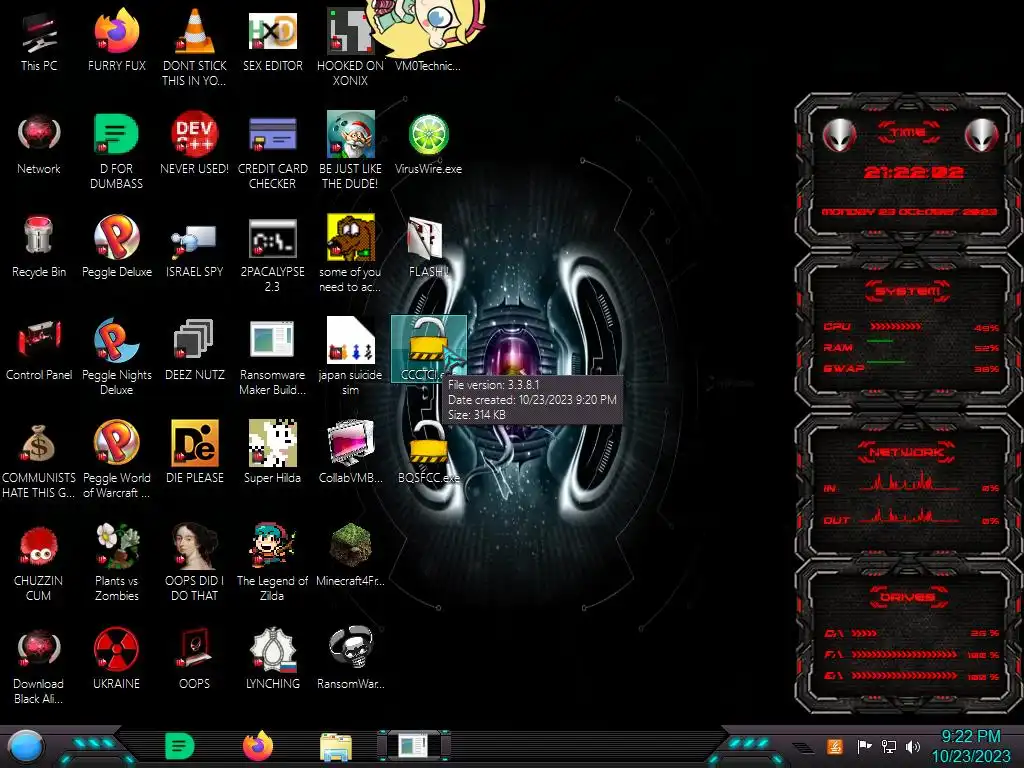Click the TIME widget clock display
Screen dimensions: 1024x768
pyautogui.click(x=913, y=172)
